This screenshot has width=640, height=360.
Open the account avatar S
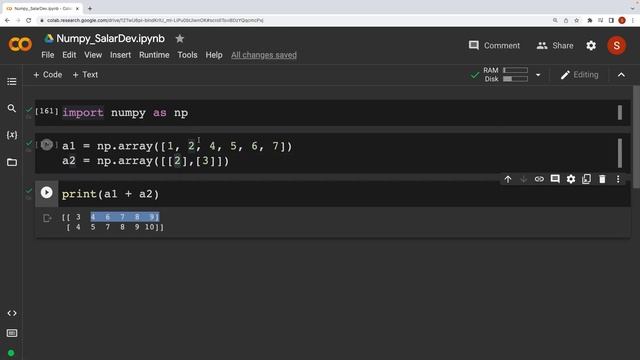(x=616, y=46)
